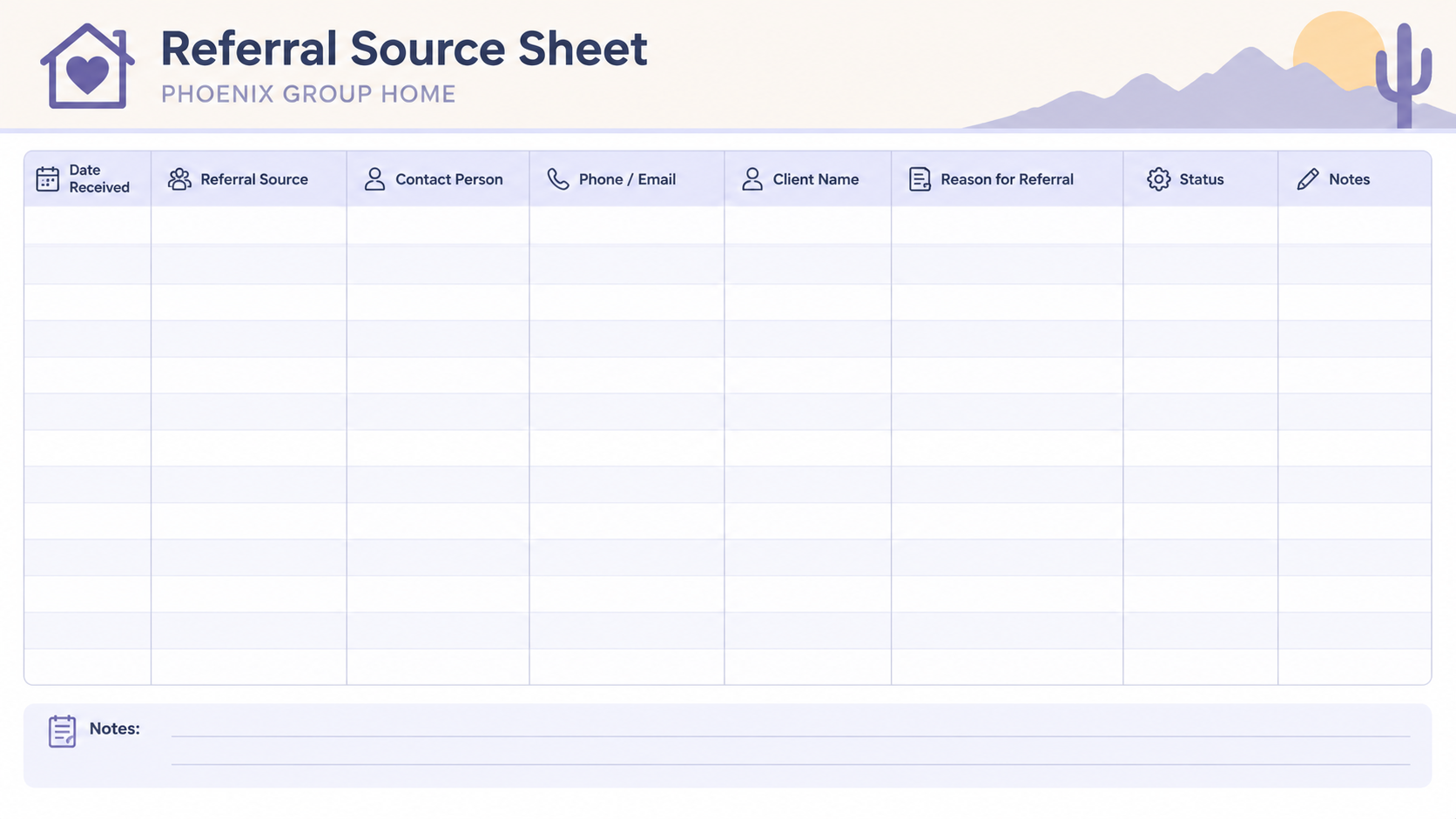This screenshot has width=1456, height=819.
Task: Click the people icon beside Referral Source
Action: (x=179, y=179)
